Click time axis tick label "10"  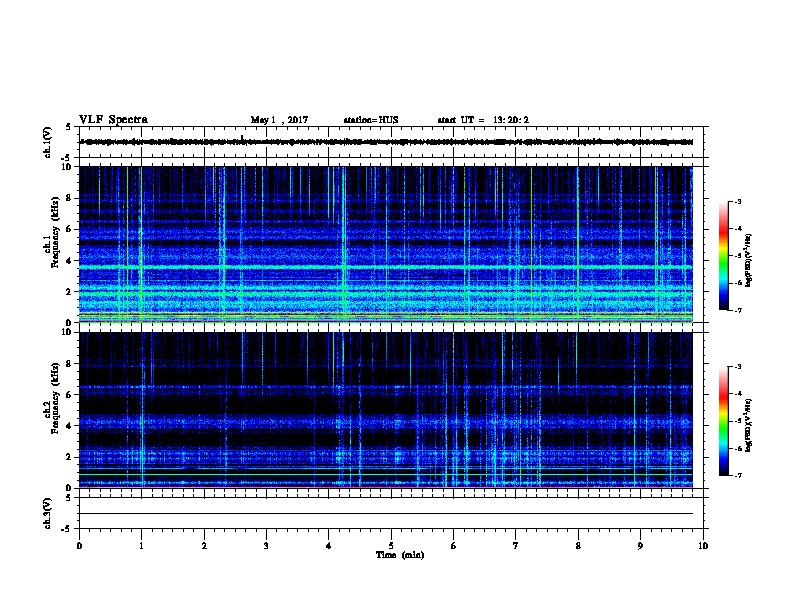pos(703,546)
